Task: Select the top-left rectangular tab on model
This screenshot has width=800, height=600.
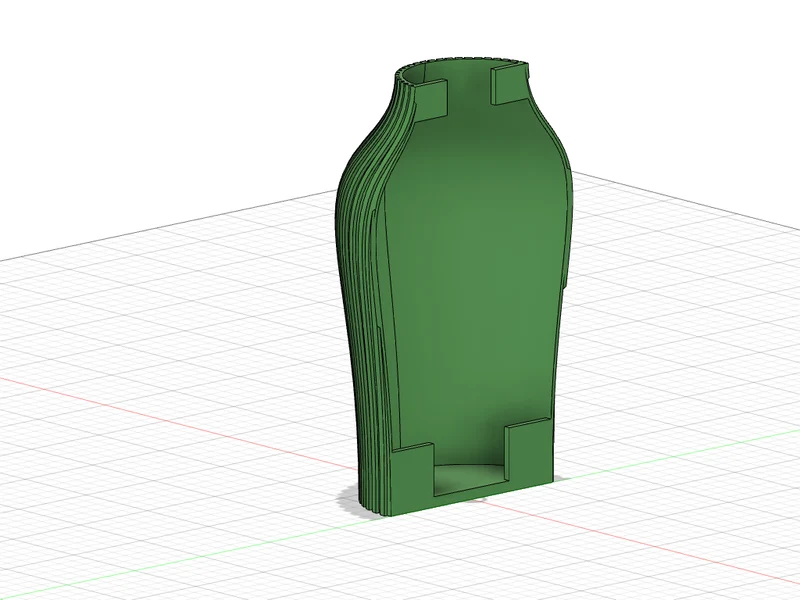Action: pyautogui.click(x=432, y=100)
